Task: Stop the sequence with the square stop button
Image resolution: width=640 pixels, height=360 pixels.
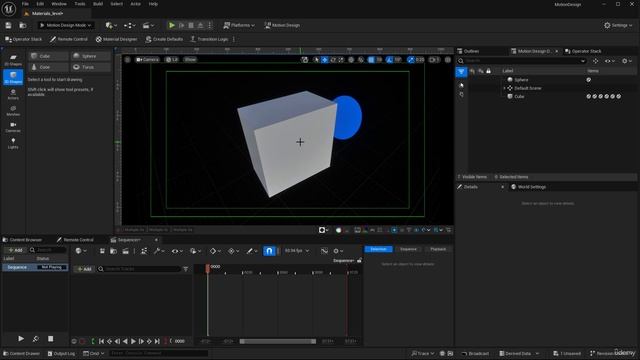Action: 51,339
